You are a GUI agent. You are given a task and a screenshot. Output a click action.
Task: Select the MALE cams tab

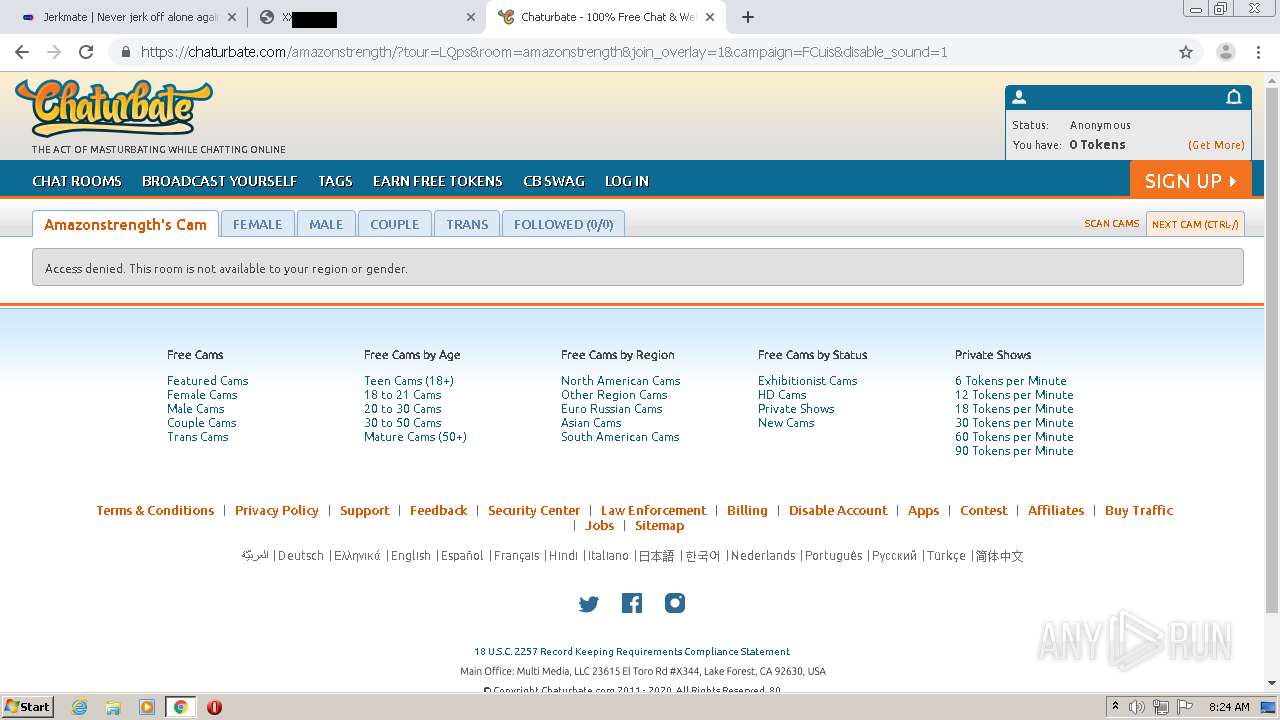coord(326,224)
